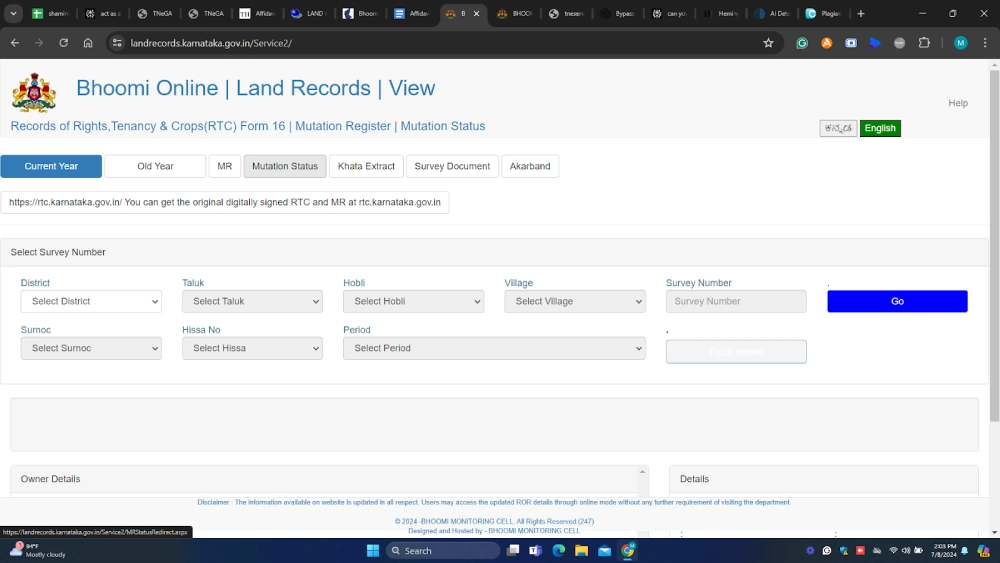The height and width of the screenshot is (563, 1000).
Task: Launch Microsoft Edge from the taskbar
Action: pos(559,550)
